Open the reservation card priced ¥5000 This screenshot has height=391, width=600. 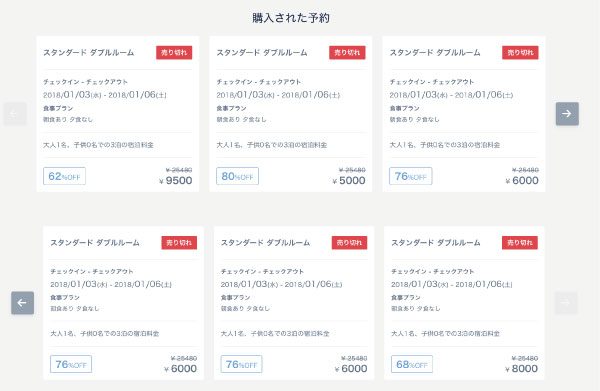point(290,114)
